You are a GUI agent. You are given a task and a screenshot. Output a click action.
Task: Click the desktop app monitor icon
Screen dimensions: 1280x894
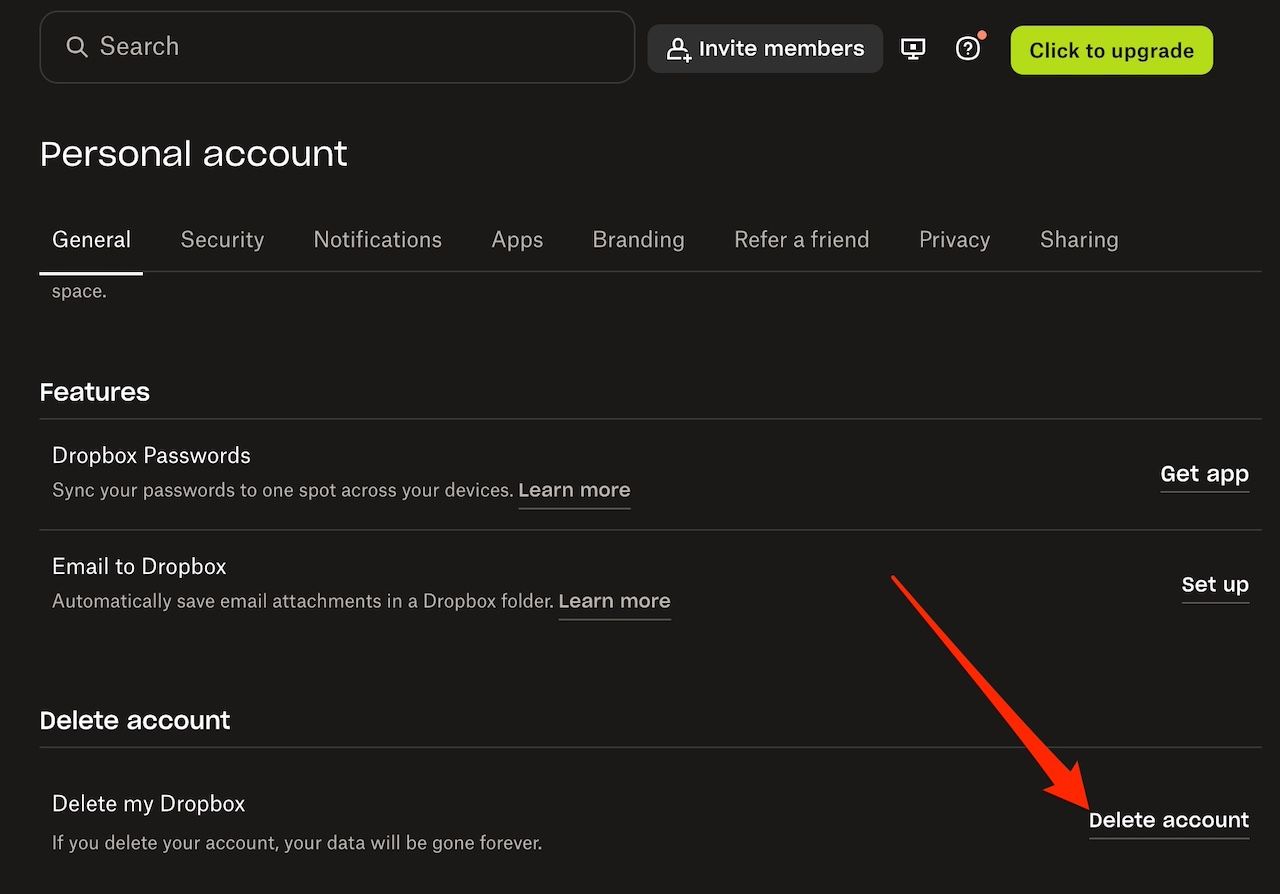click(x=913, y=48)
